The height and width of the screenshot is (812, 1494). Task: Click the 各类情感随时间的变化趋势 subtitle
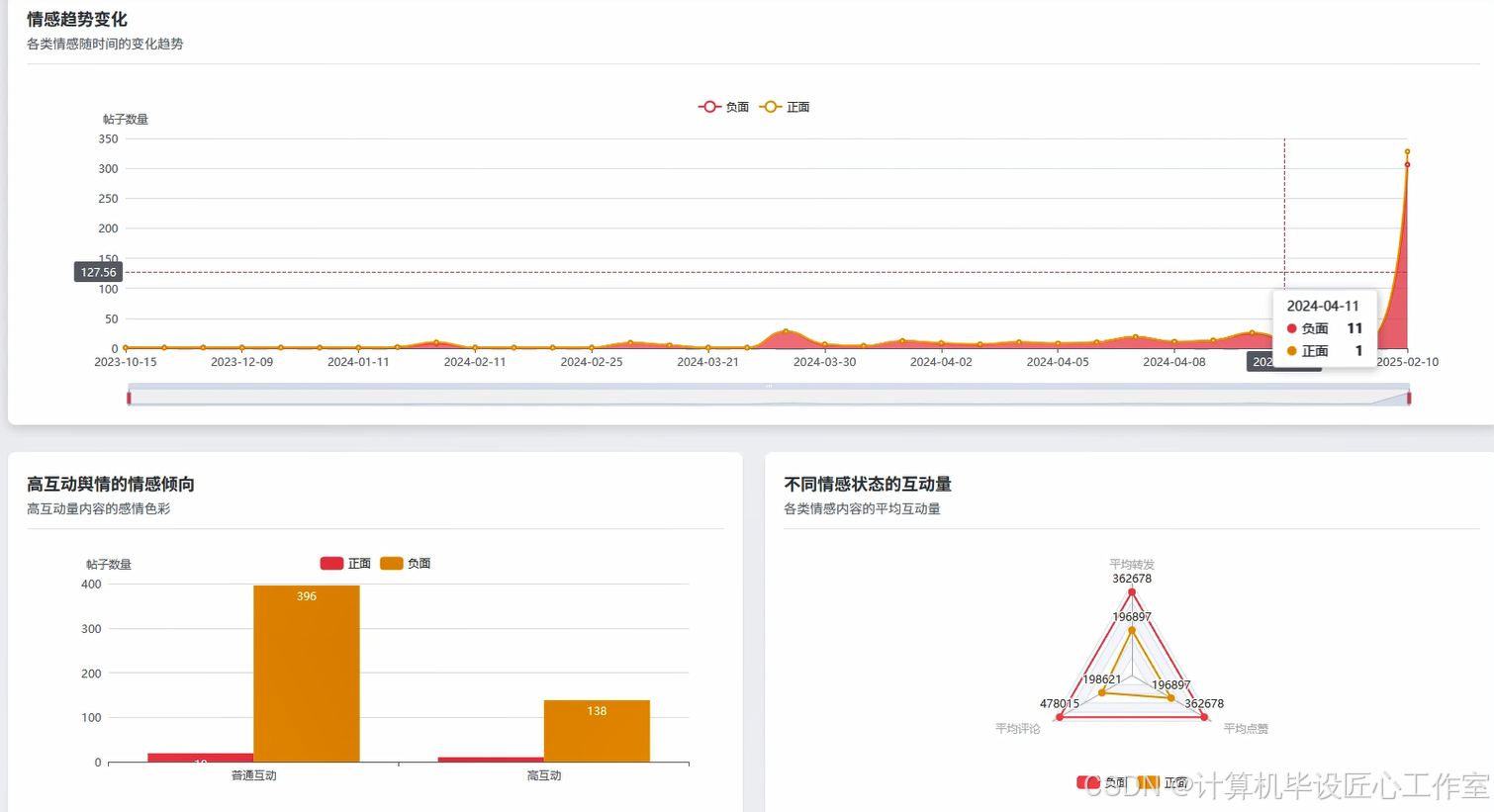coord(105,44)
